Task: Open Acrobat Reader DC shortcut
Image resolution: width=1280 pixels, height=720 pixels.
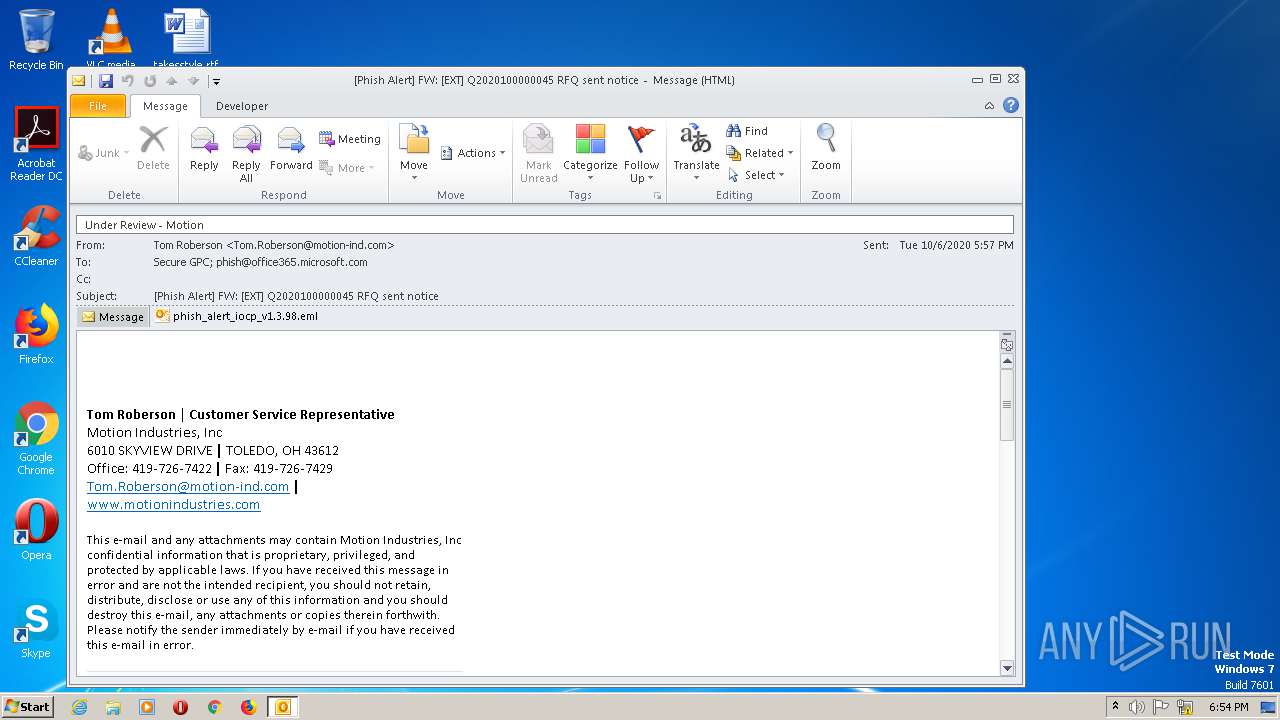Action: (x=36, y=144)
